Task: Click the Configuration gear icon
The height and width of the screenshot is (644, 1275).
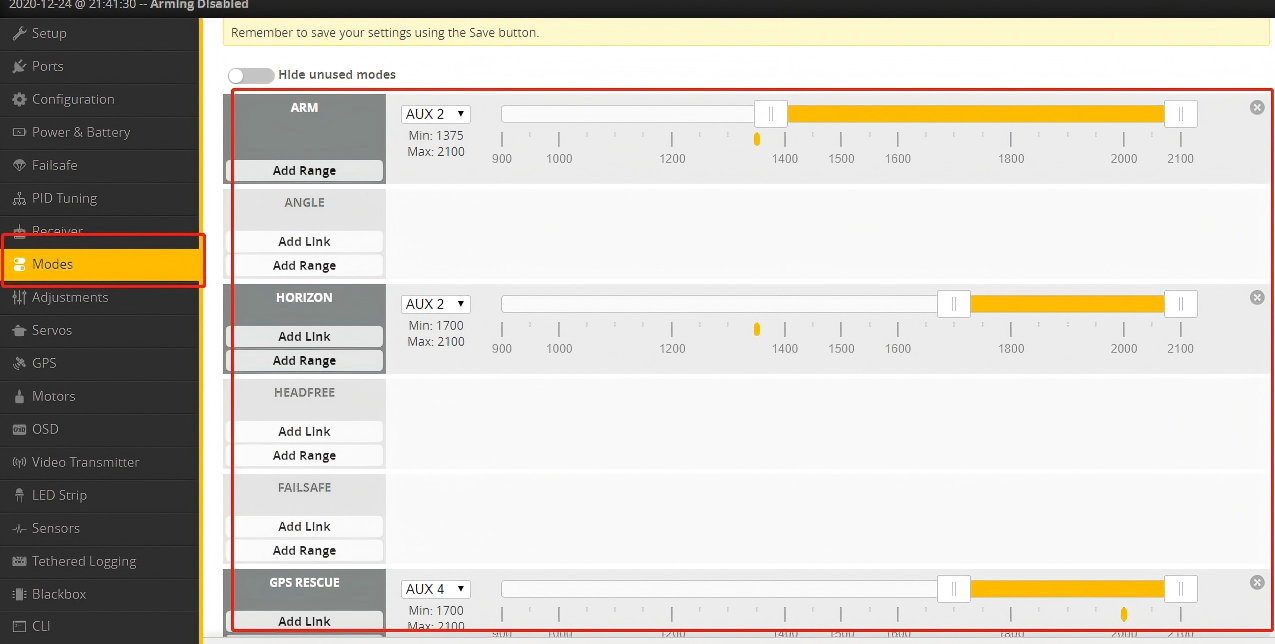Action: coord(19,99)
